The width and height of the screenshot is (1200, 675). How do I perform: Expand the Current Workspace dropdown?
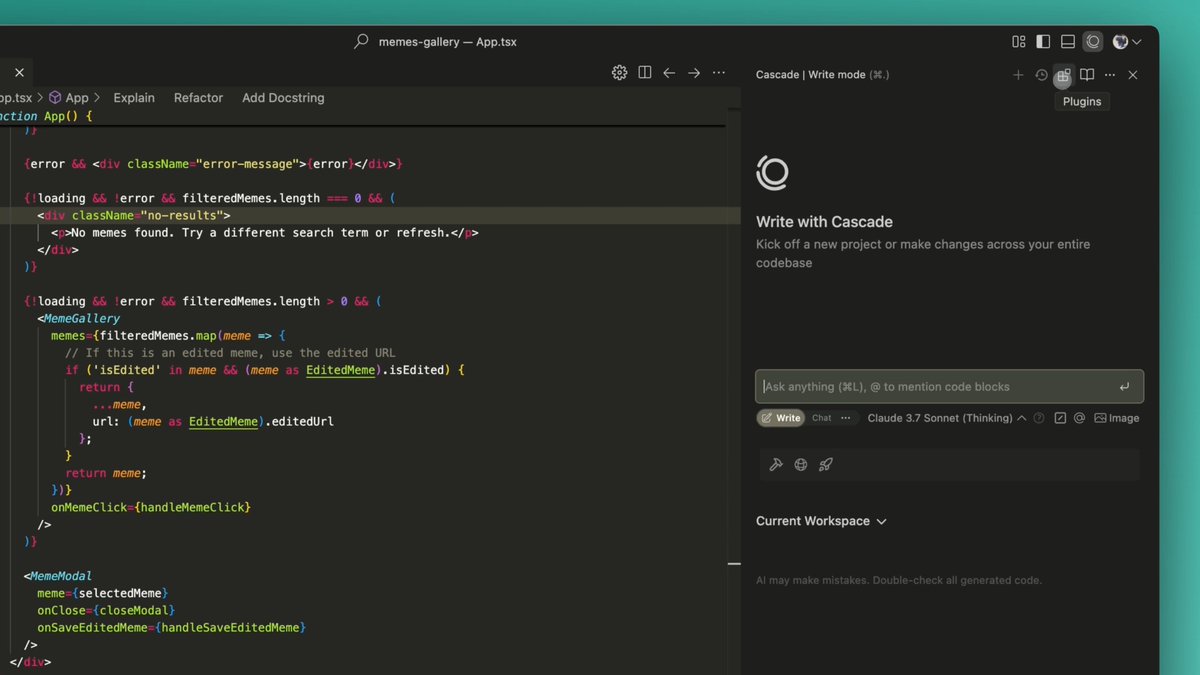pyautogui.click(x=821, y=521)
